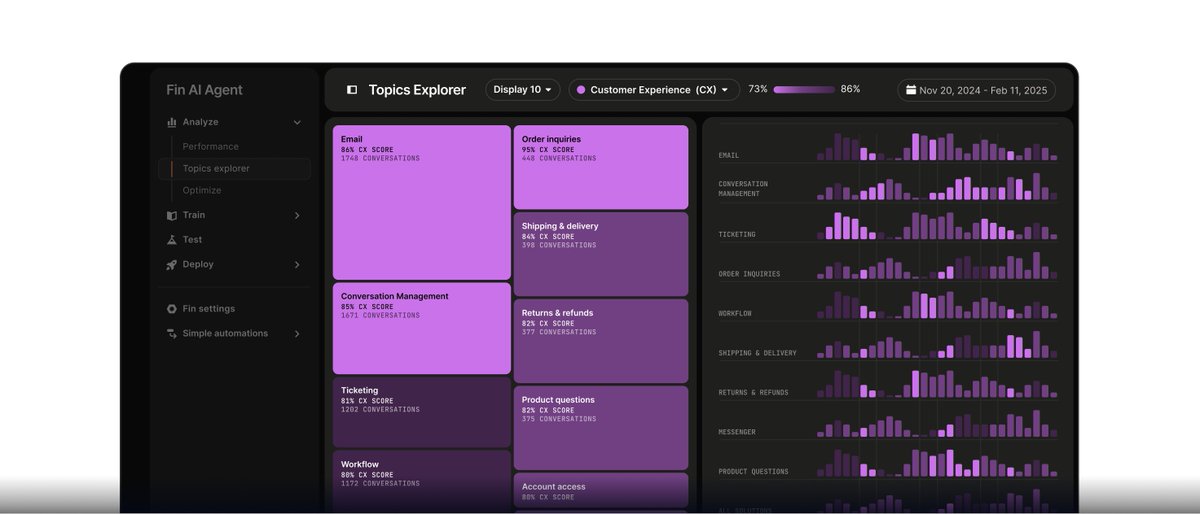Click '1748 CONVERSATIONS' in Email tile
The image size is (1200, 514).
pyautogui.click(x=380, y=159)
